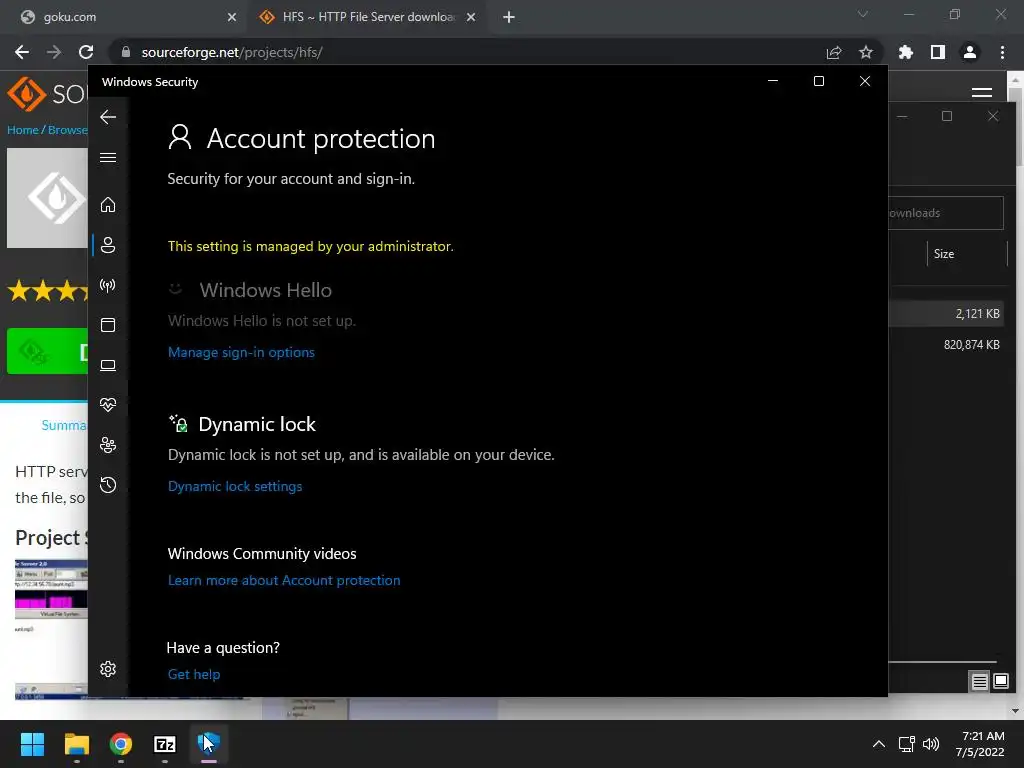Share this page icon in Chrome
1024x768 pixels.
tap(833, 52)
